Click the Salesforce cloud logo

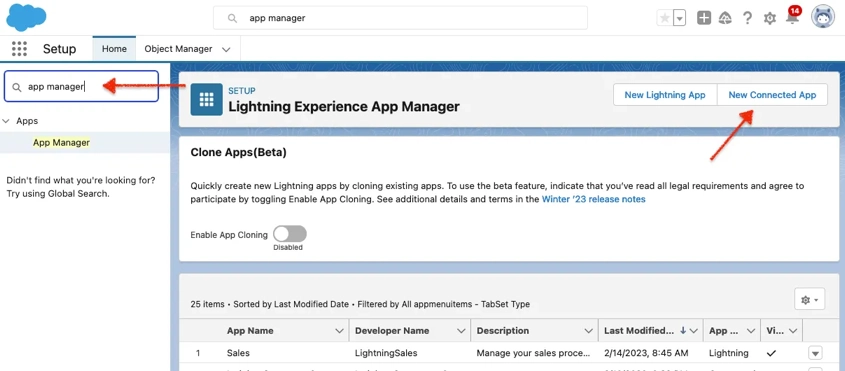coord(26,17)
